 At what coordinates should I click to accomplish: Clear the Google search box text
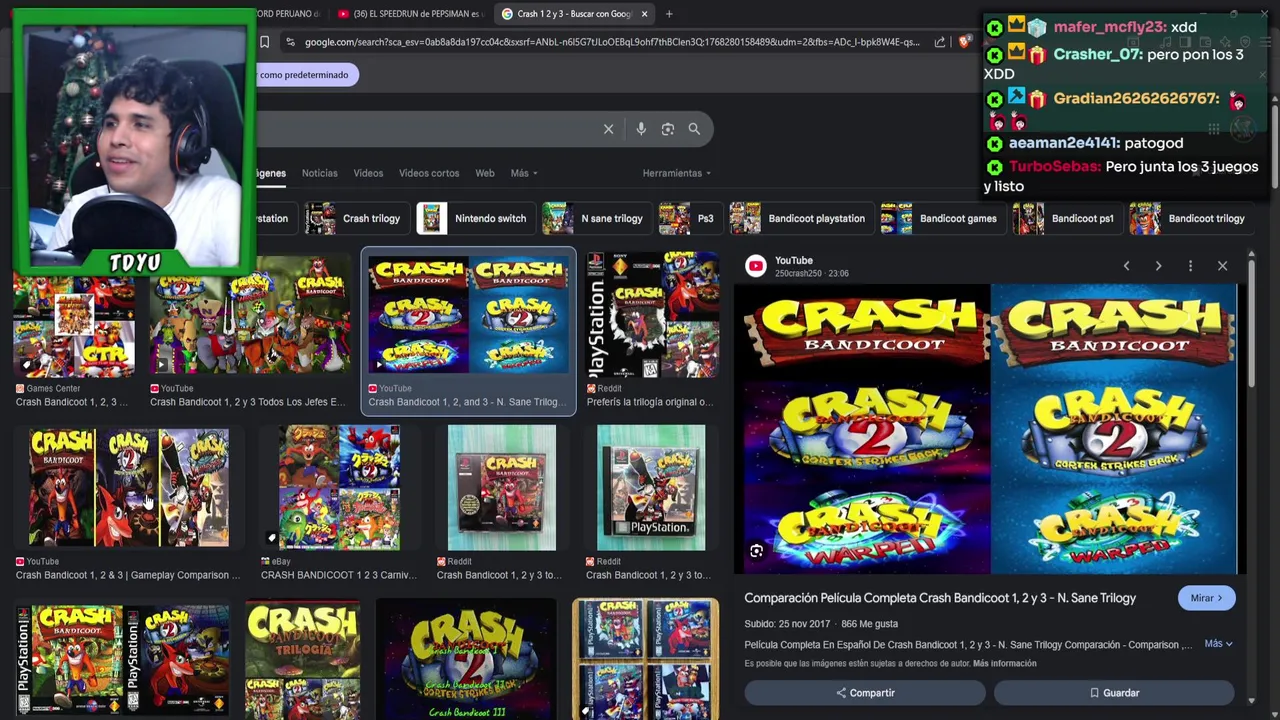[608, 129]
